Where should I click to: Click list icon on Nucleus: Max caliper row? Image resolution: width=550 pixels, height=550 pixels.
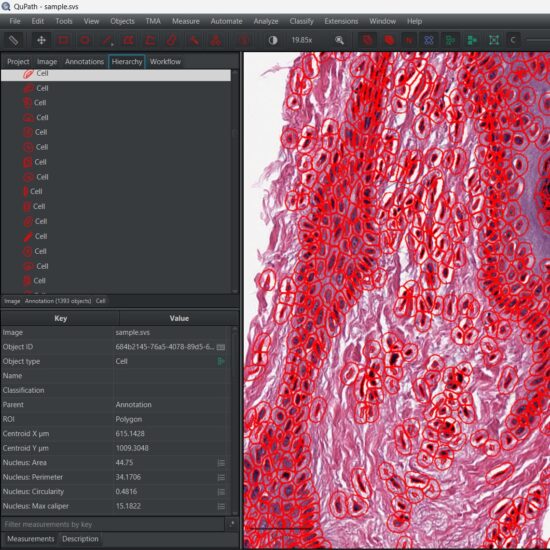pyautogui.click(x=221, y=507)
